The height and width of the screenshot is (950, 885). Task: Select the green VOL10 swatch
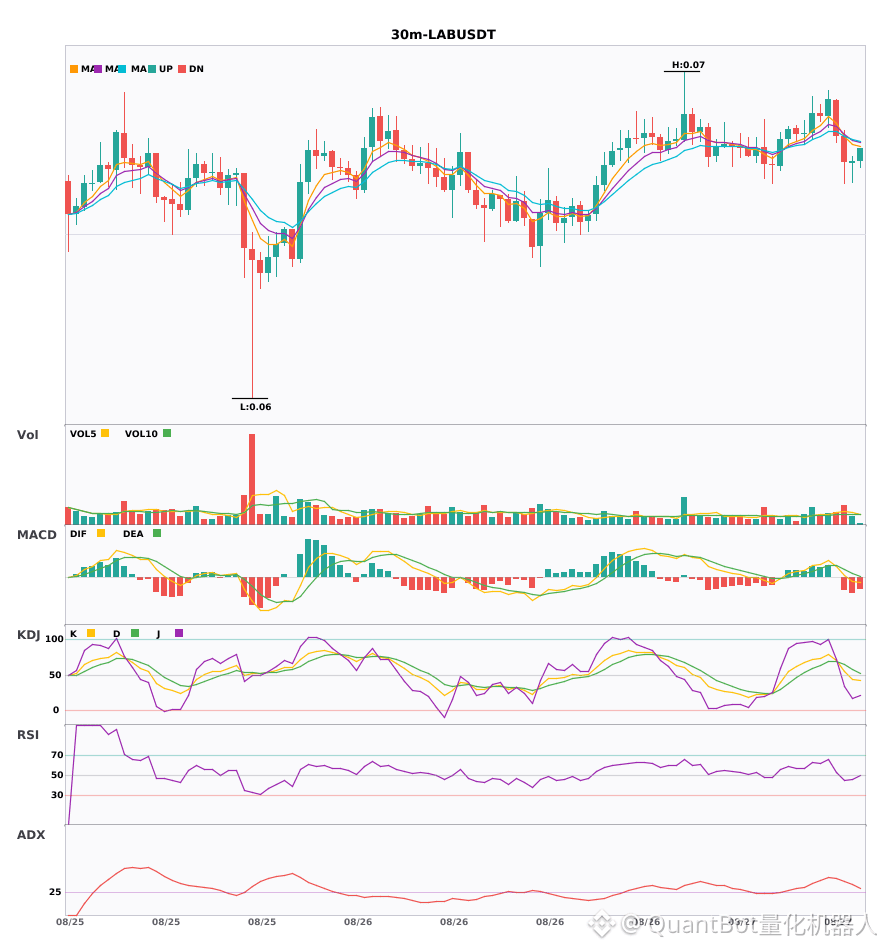click(x=167, y=433)
